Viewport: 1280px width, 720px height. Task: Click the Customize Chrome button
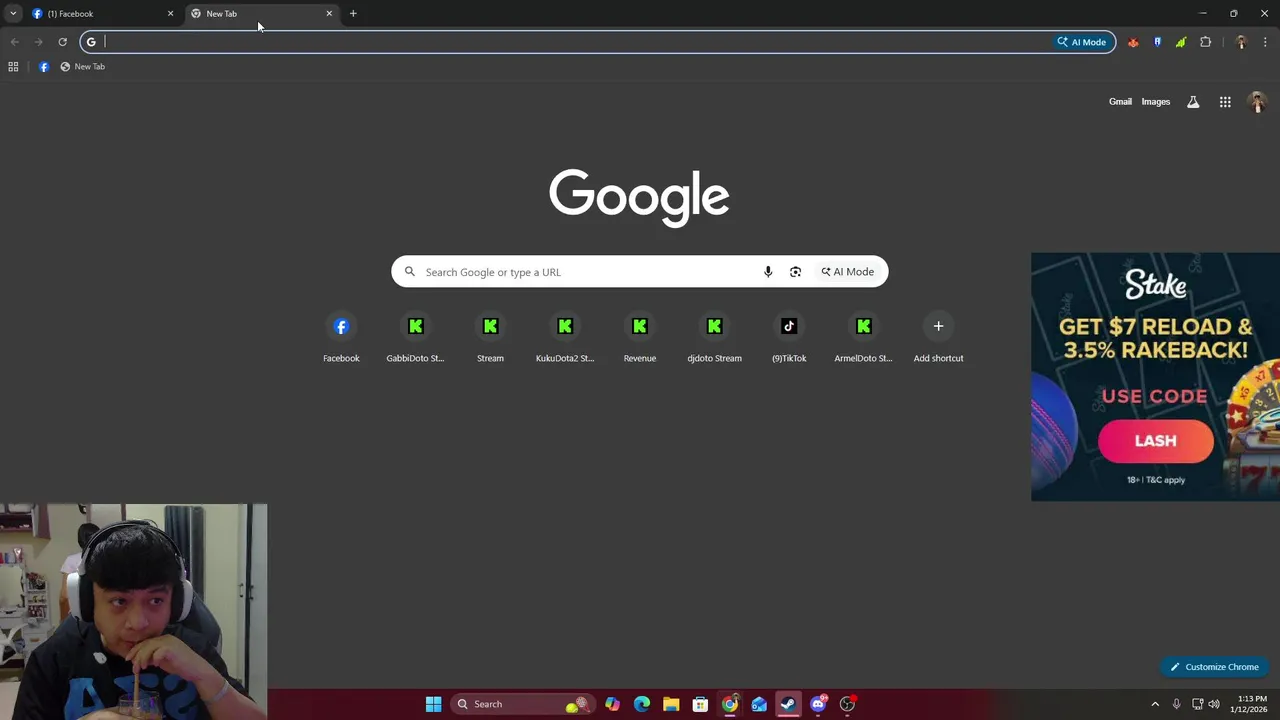(x=1214, y=667)
